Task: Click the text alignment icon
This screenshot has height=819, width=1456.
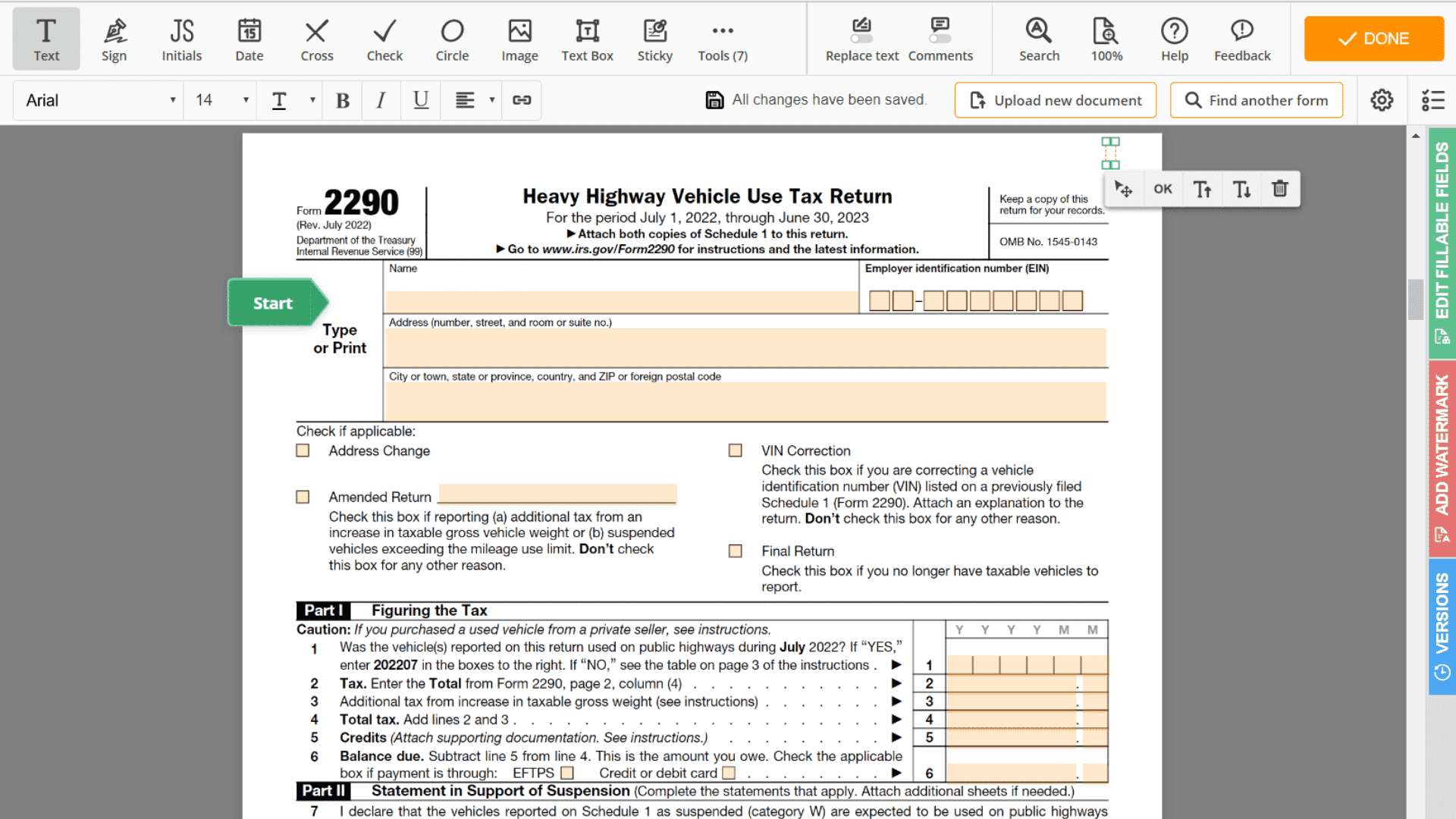Action: click(465, 100)
